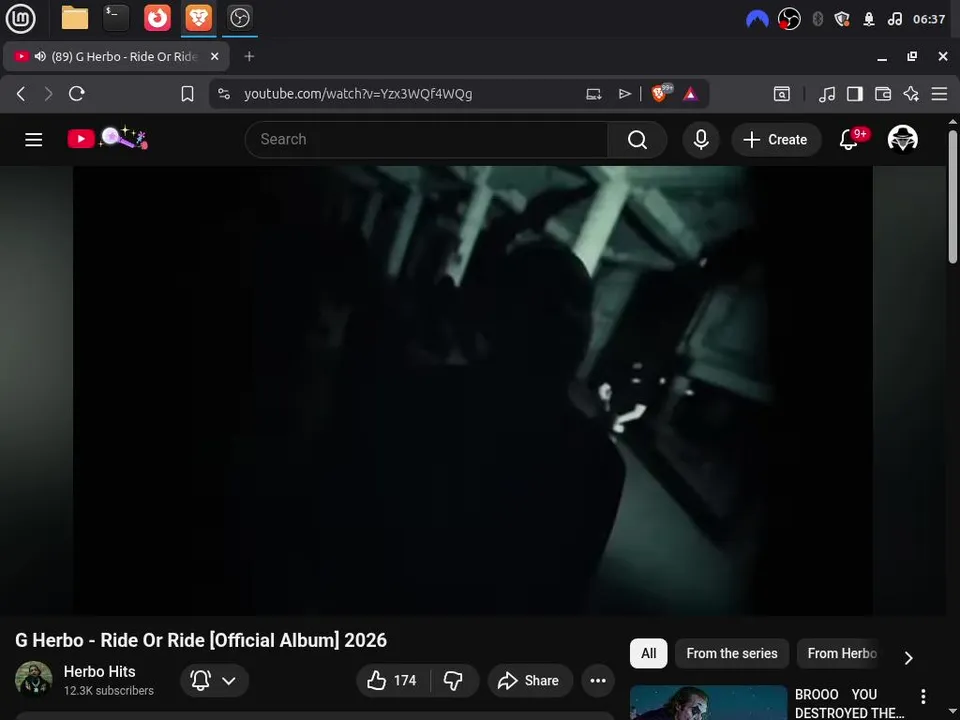Go to YouTube home via the logo
This screenshot has width=960, height=720.
click(x=108, y=138)
